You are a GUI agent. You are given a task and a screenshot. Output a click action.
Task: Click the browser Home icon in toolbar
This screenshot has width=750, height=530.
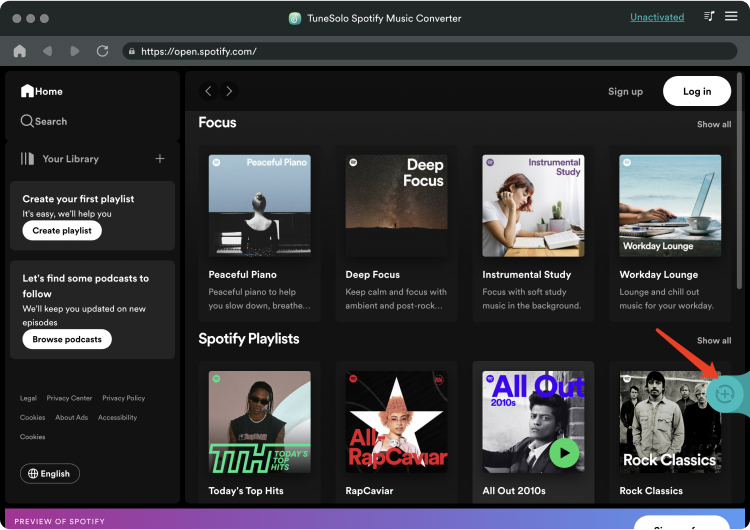click(x=20, y=51)
